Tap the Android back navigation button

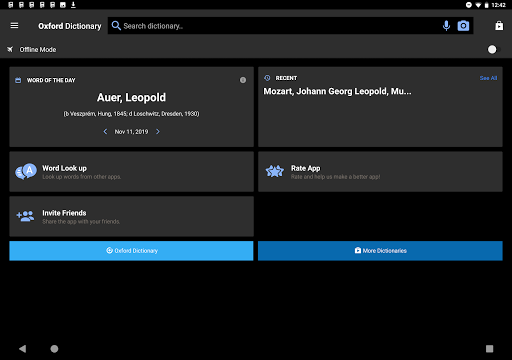(x=22, y=349)
